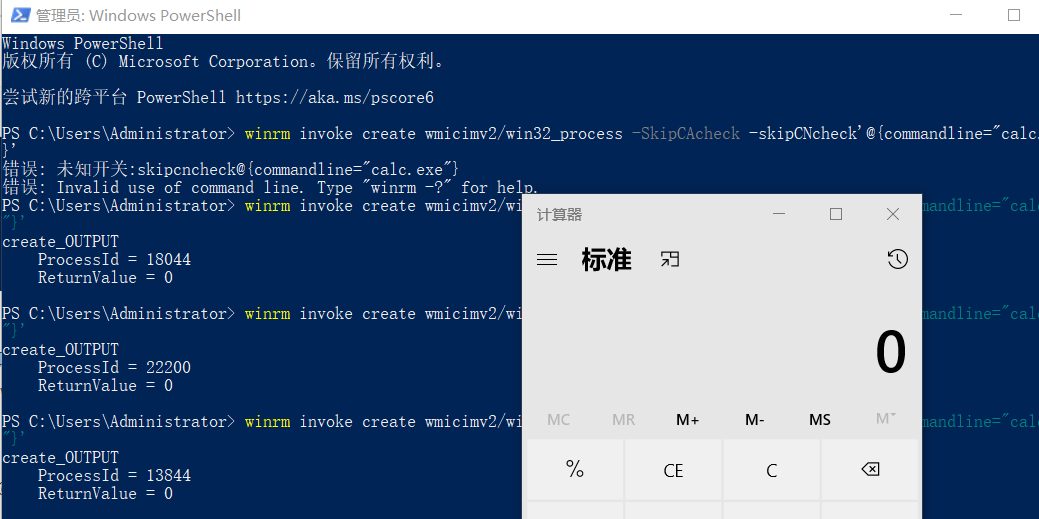Open the calculator hamburger navigation menu

pyautogui.click(x=547, y=259)
